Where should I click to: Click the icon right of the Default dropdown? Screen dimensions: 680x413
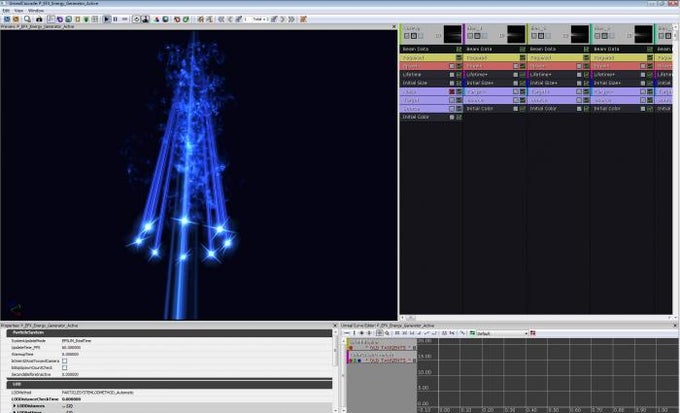pyautogui.click(x=533, y=333)
